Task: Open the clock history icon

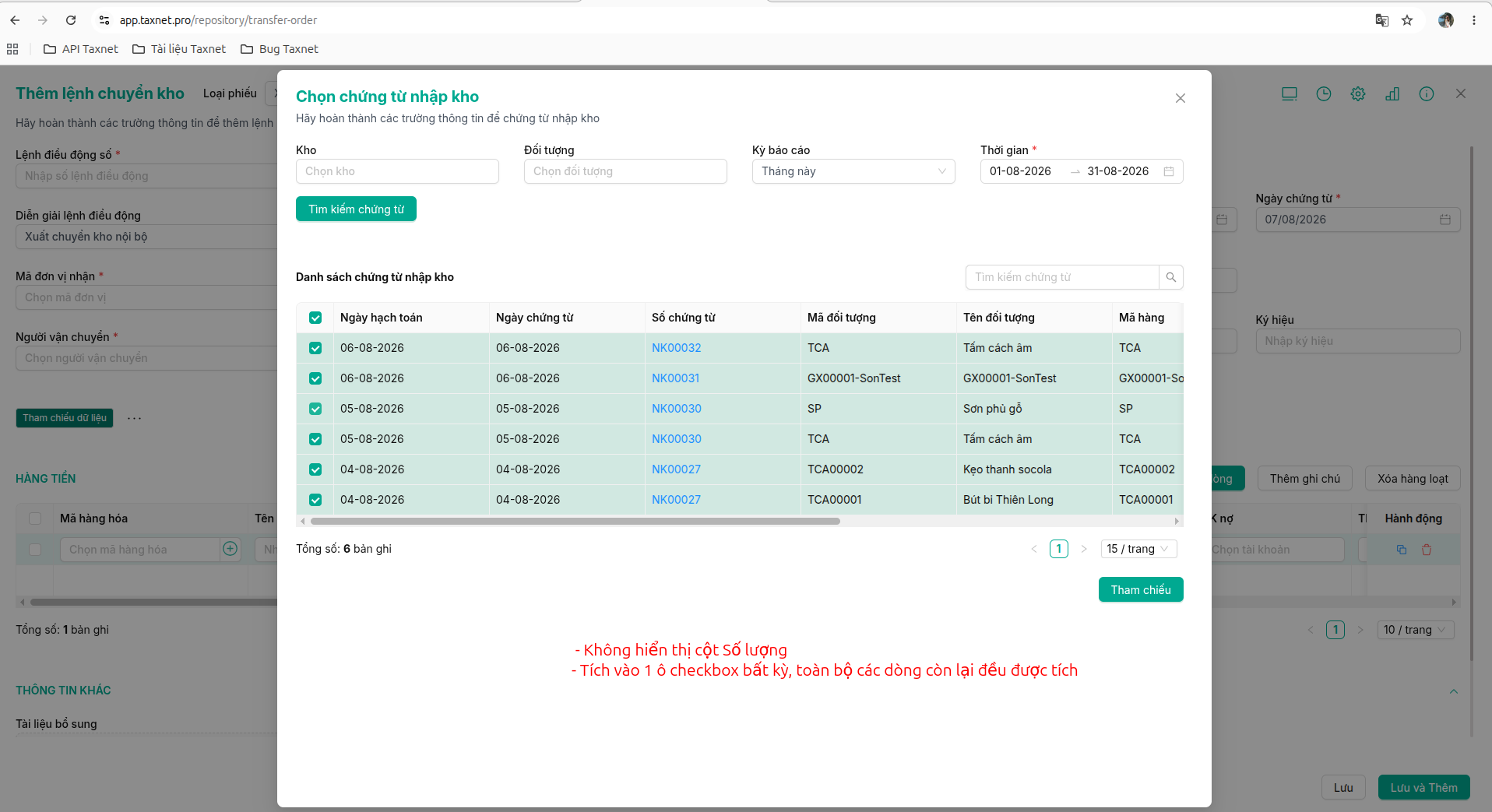Action: coord(1323,94)
